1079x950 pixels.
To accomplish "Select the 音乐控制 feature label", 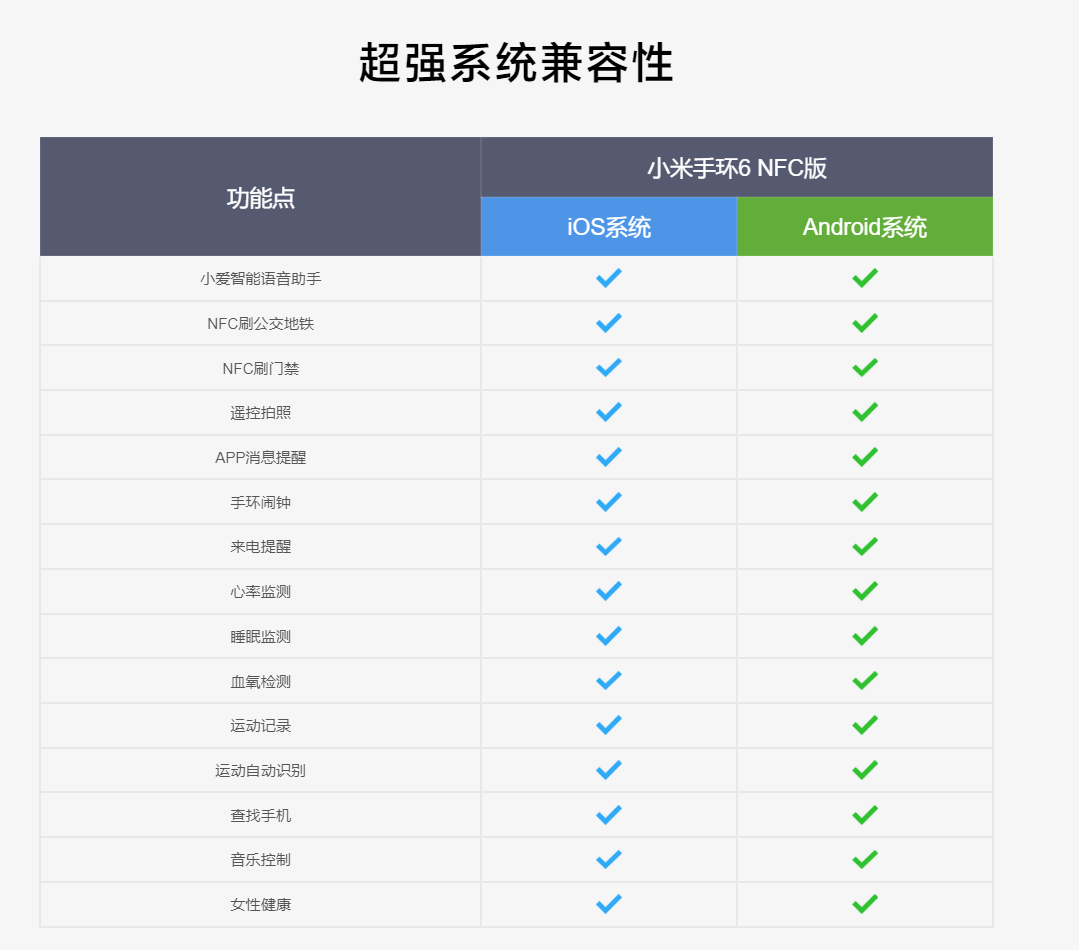I will tap(260, 860).
